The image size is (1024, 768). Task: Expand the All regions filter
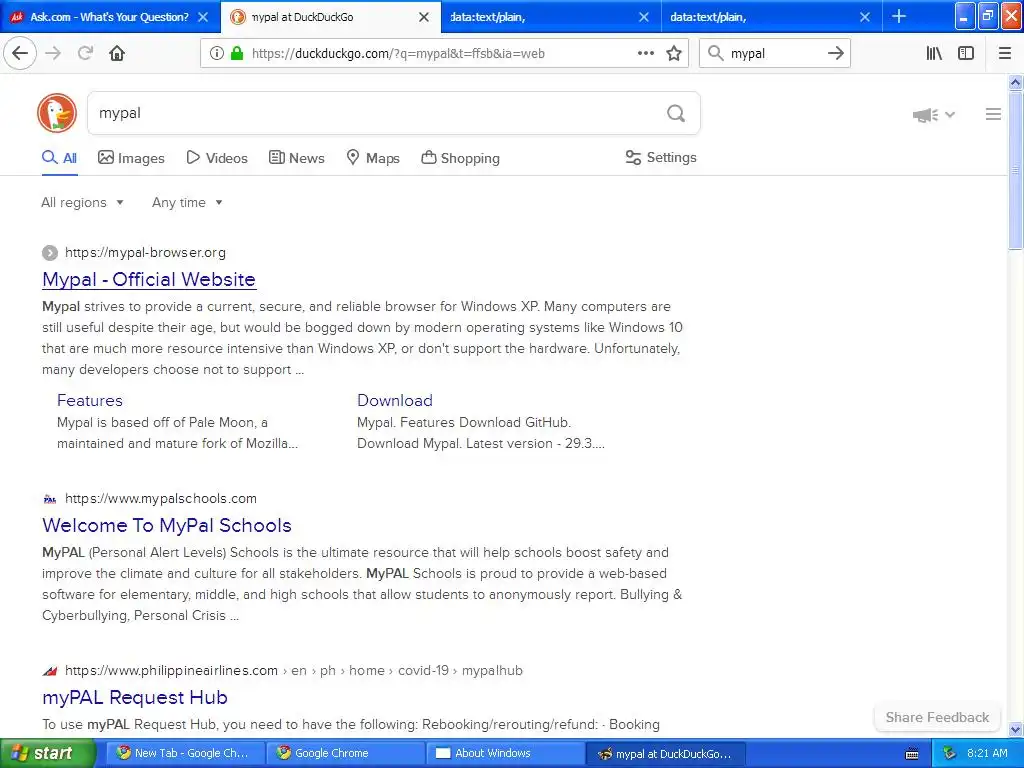pos(82,202)
